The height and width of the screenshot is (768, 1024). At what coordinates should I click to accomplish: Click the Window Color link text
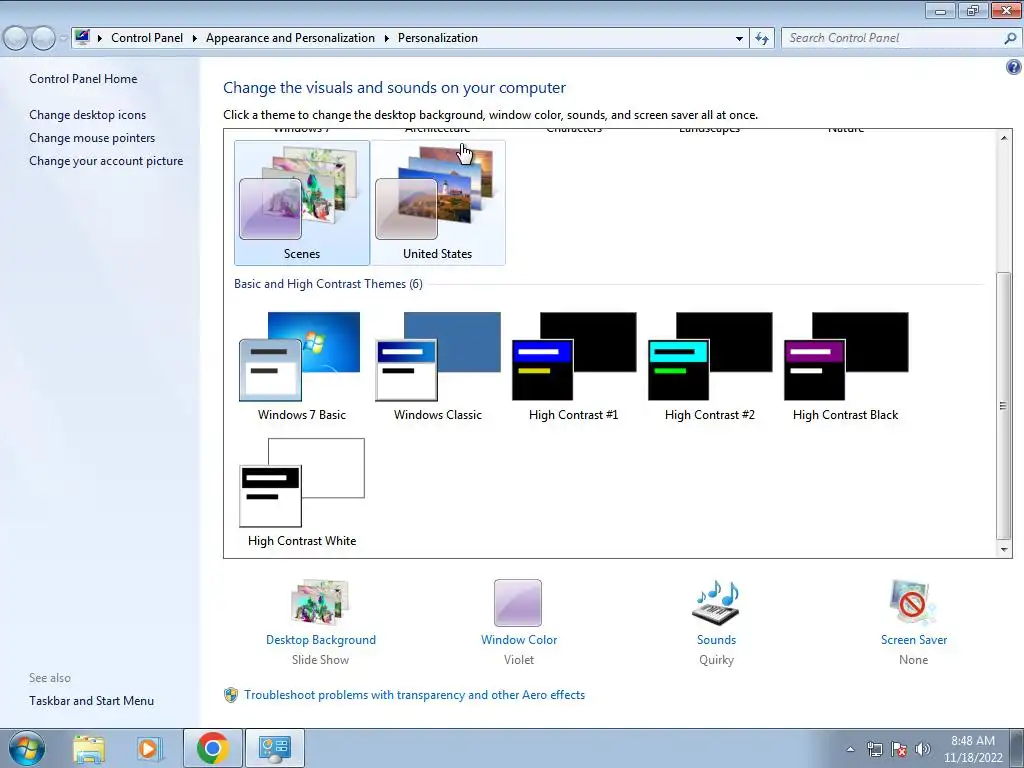click(x=519, y=640)
